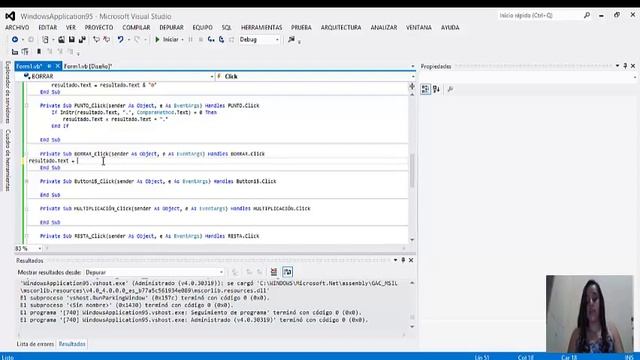Click the split editor handle above the scrollbar

click(x=412, y=86)
